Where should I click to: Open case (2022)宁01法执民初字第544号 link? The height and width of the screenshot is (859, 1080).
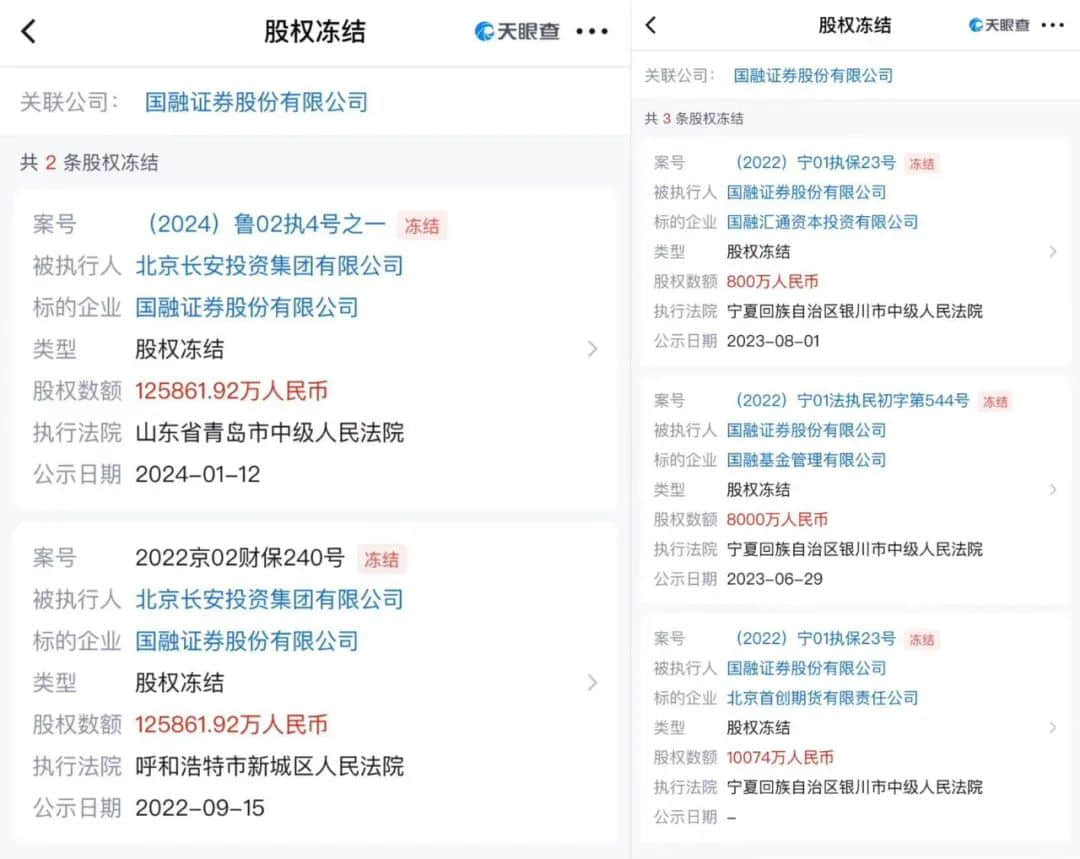coord(852,400)
